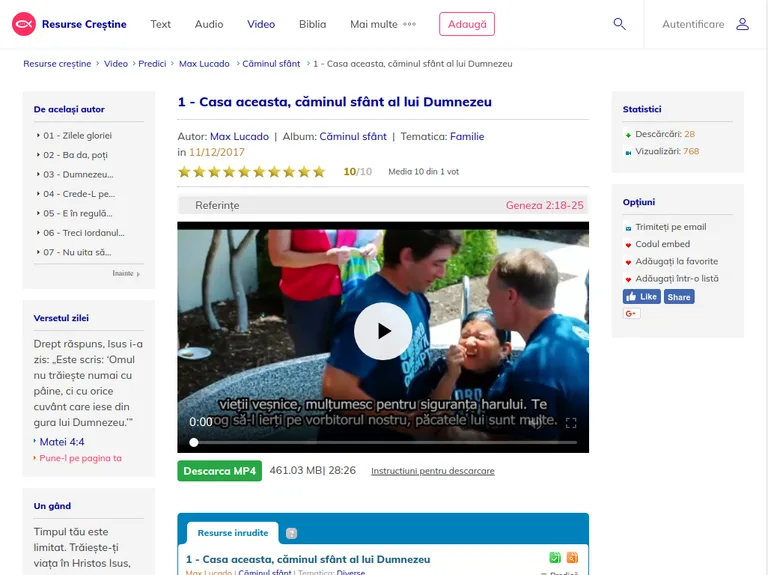Open '04 - Crede-L pe...' in sidebar
The width and height of the screenshot is (768, 575).
pyautogui.click(x=79, y=194)
